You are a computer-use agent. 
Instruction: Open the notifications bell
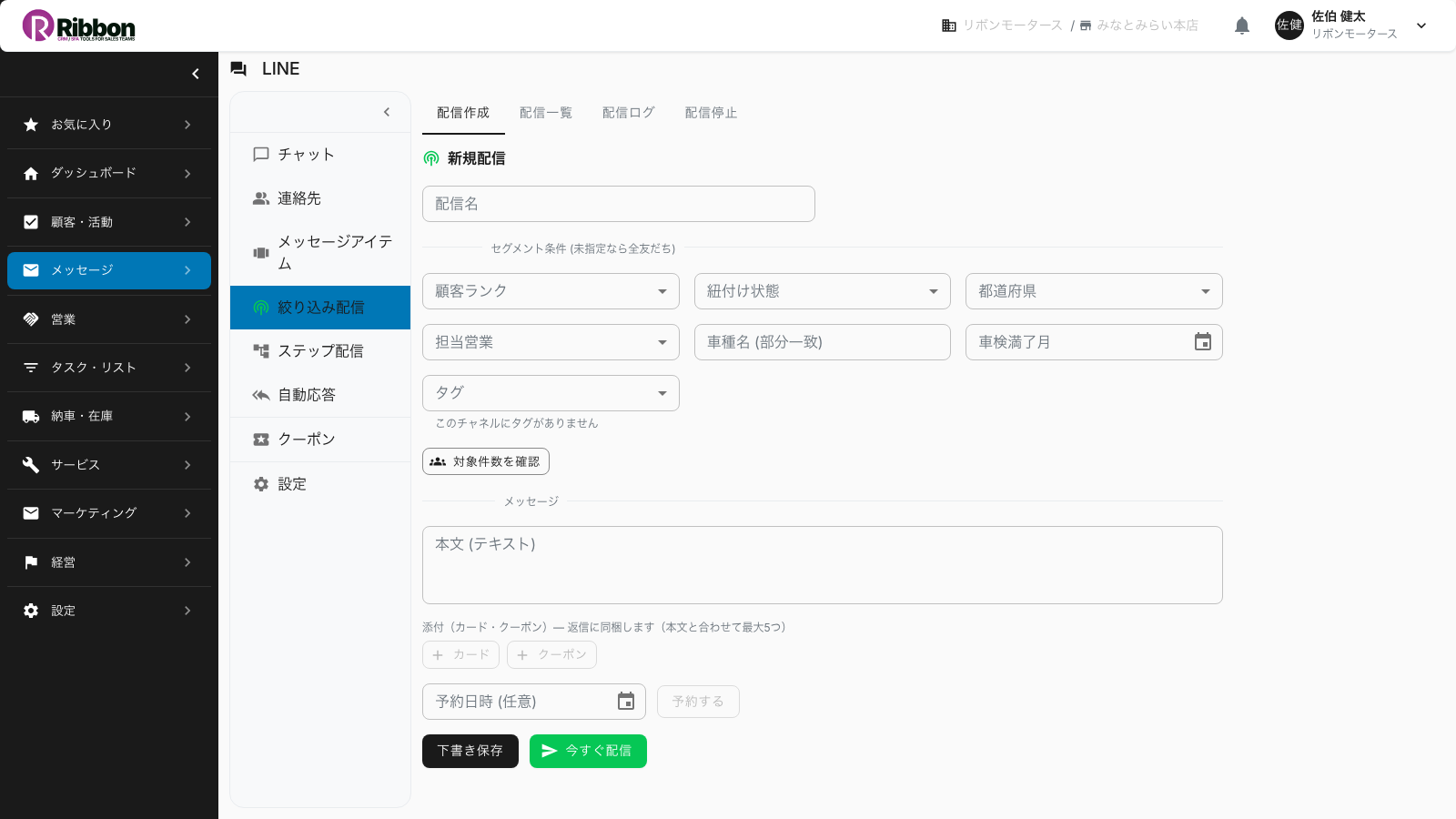pos(1242,25)
